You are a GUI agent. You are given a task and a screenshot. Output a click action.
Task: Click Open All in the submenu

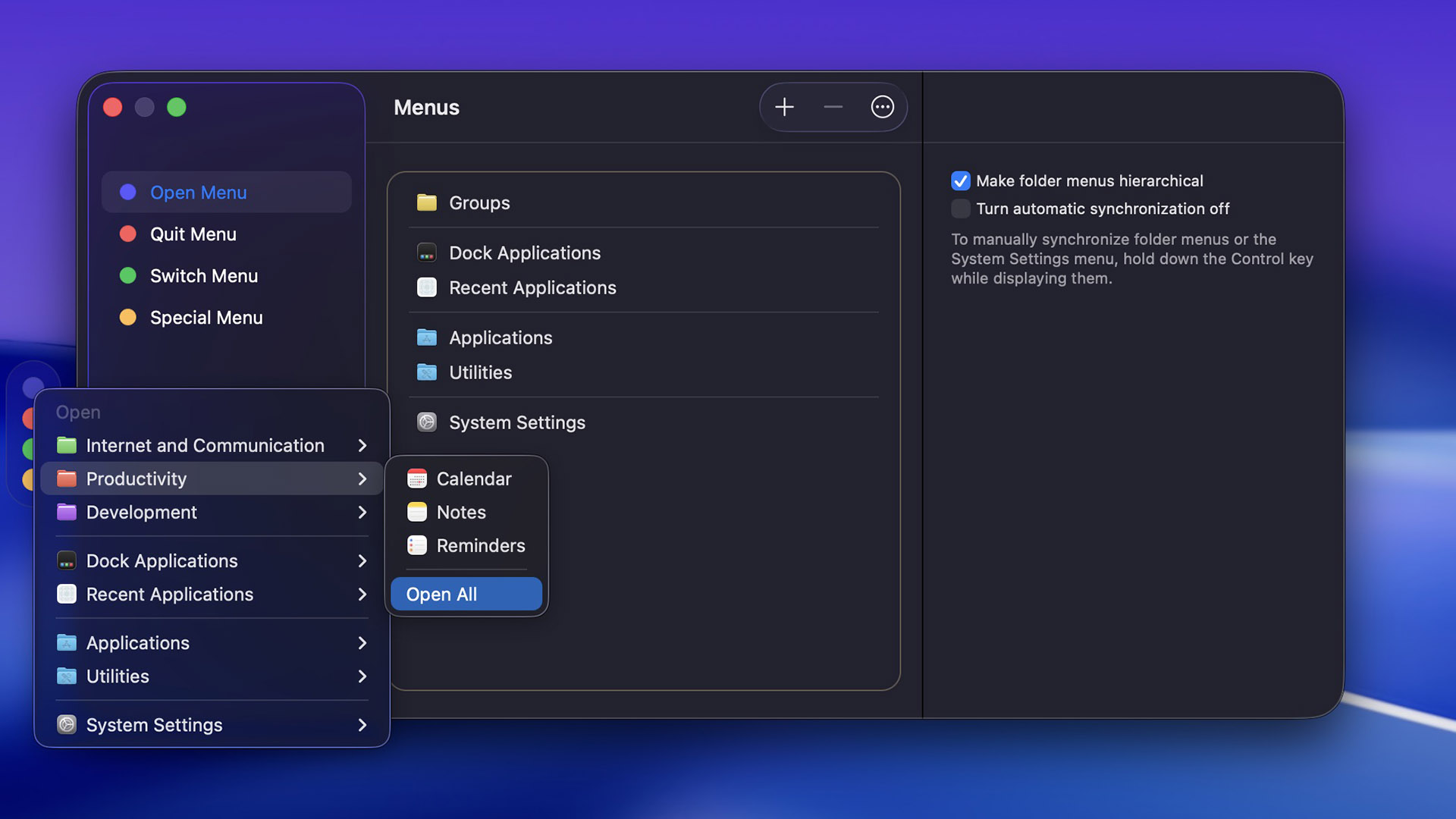tap(466, 594)
